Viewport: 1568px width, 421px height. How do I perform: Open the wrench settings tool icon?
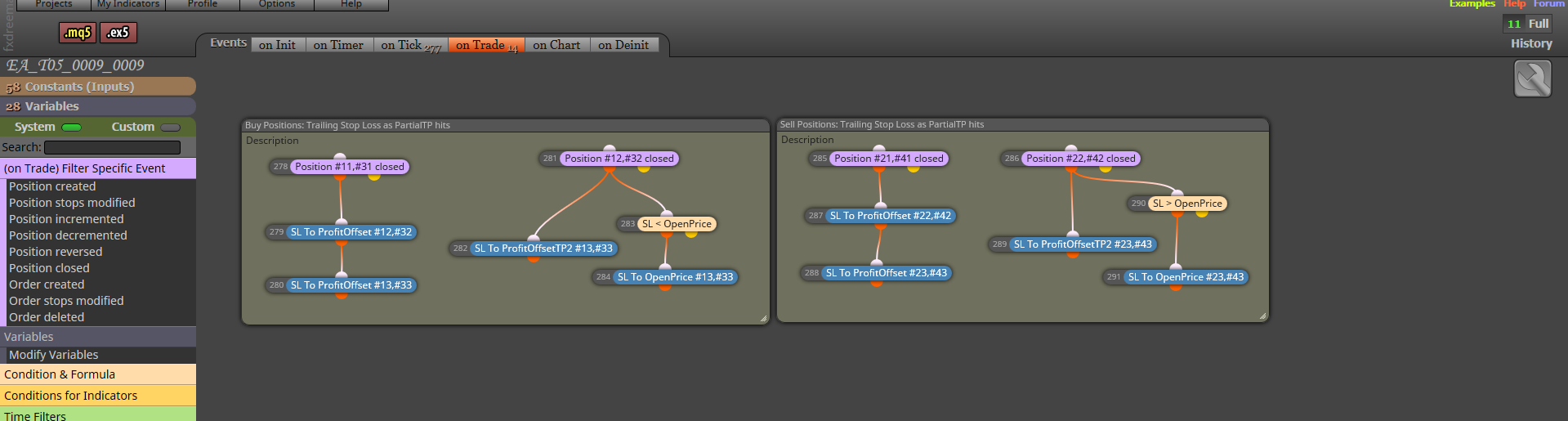1532,80
